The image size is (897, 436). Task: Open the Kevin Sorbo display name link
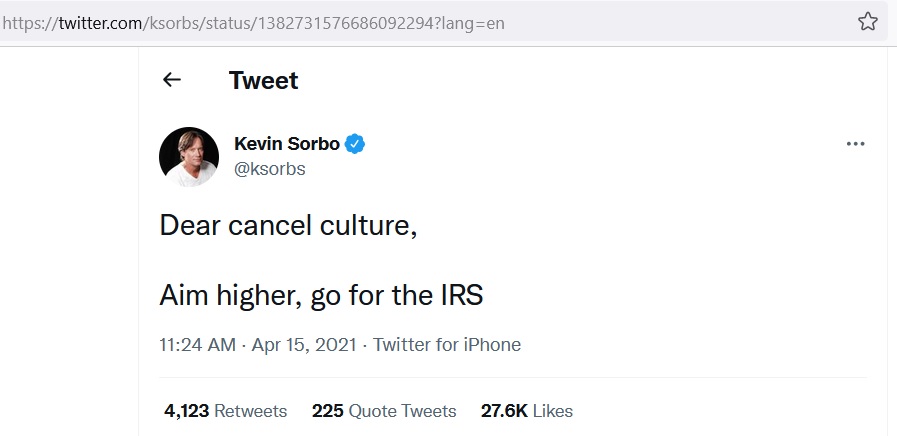[x=286, y=144]
